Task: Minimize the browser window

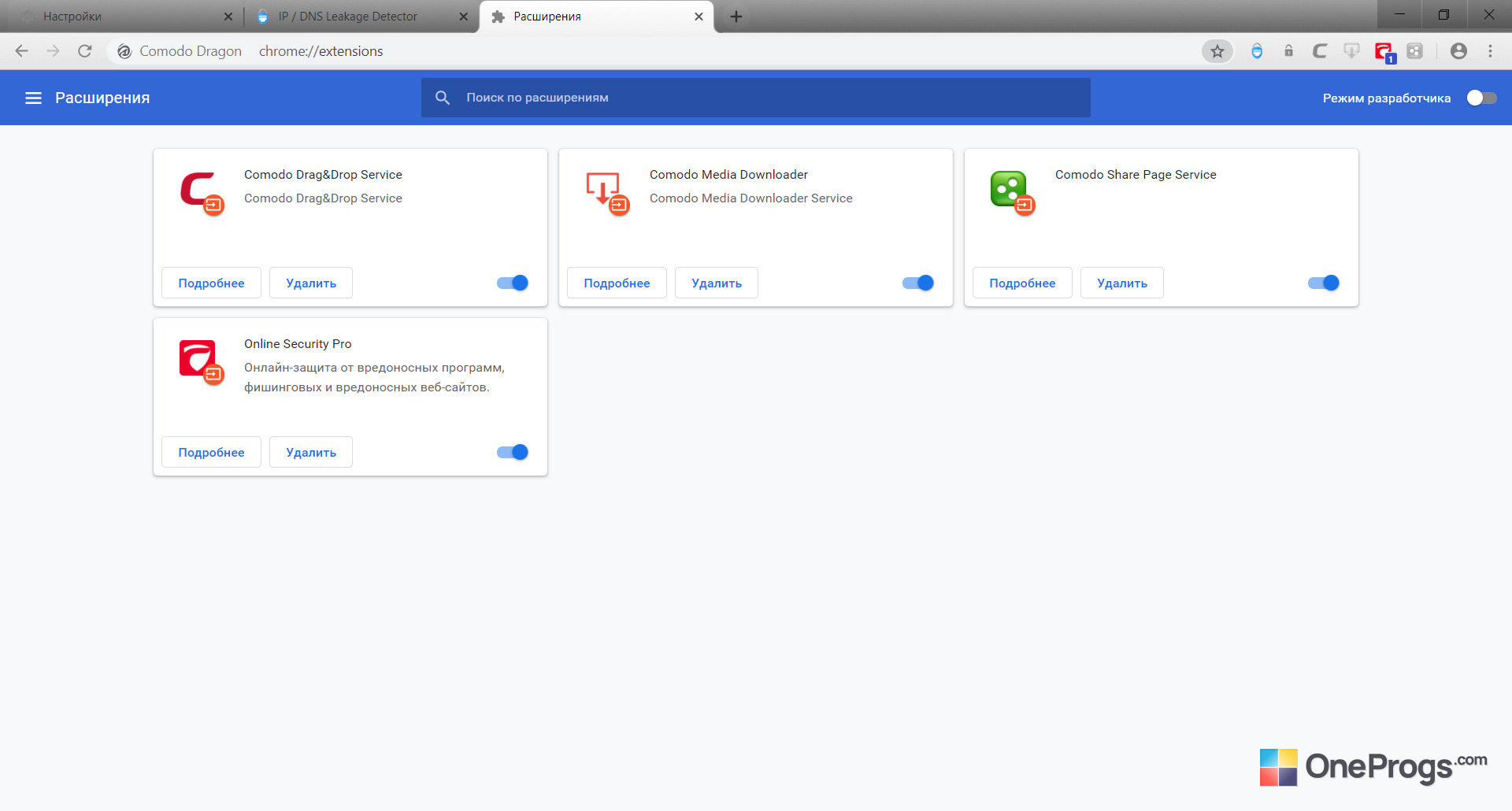Action: [x=1399, y=14]
